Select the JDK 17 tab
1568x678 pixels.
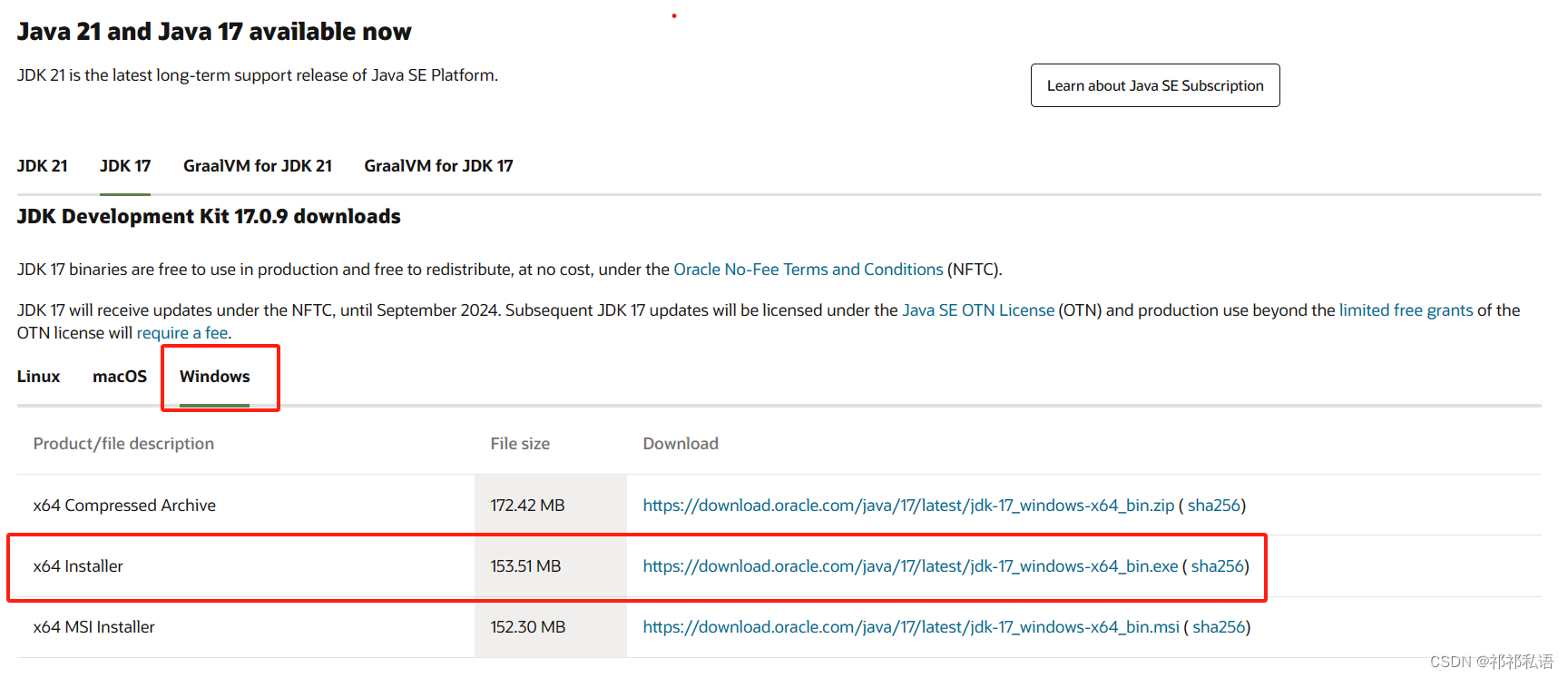[x=125, y=166]
